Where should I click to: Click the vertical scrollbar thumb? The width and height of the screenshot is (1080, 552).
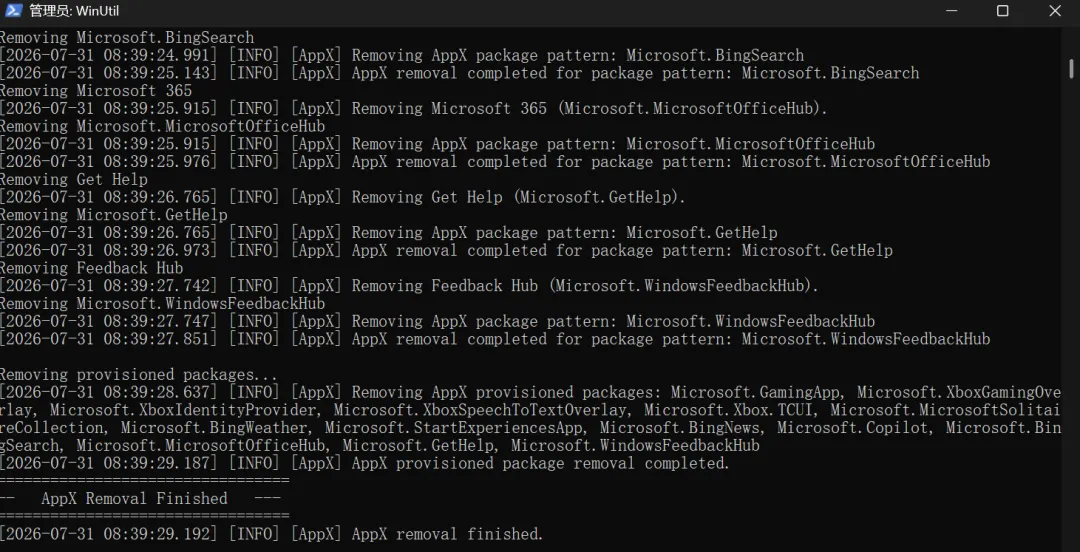pyautogui.click(x=1072, y=68)
